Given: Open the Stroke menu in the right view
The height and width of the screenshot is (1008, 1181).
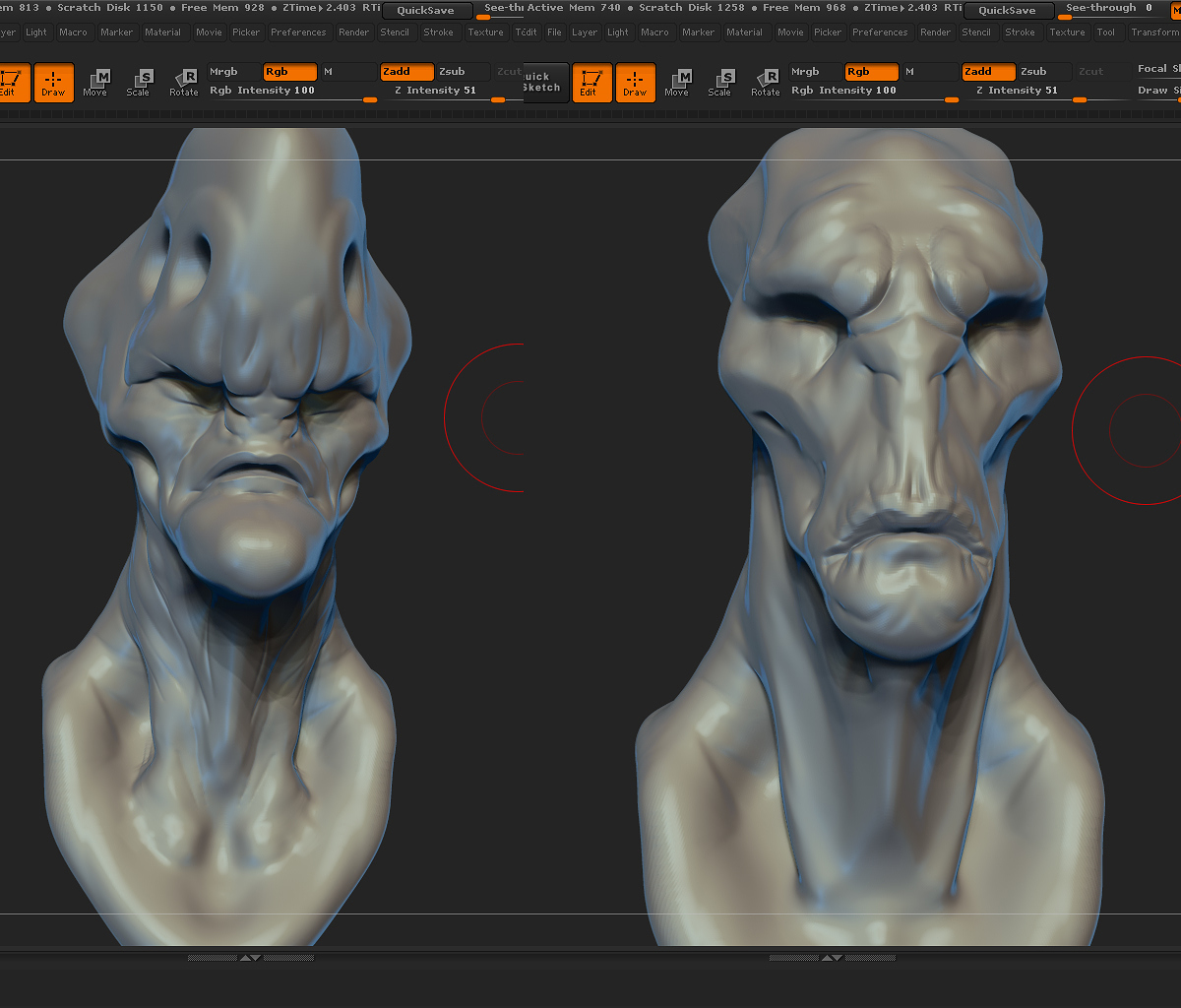Looking at the screenshot, I should pos(1021,32).
